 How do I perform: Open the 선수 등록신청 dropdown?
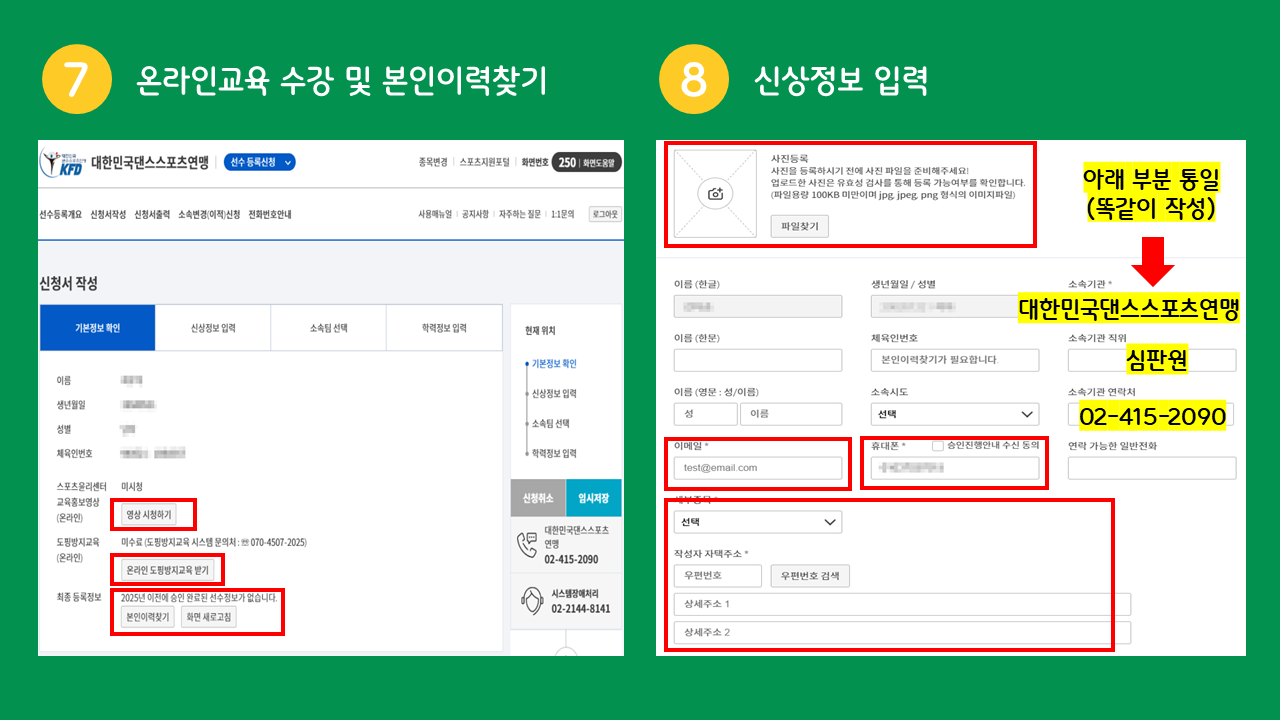[x=259, y=162]
